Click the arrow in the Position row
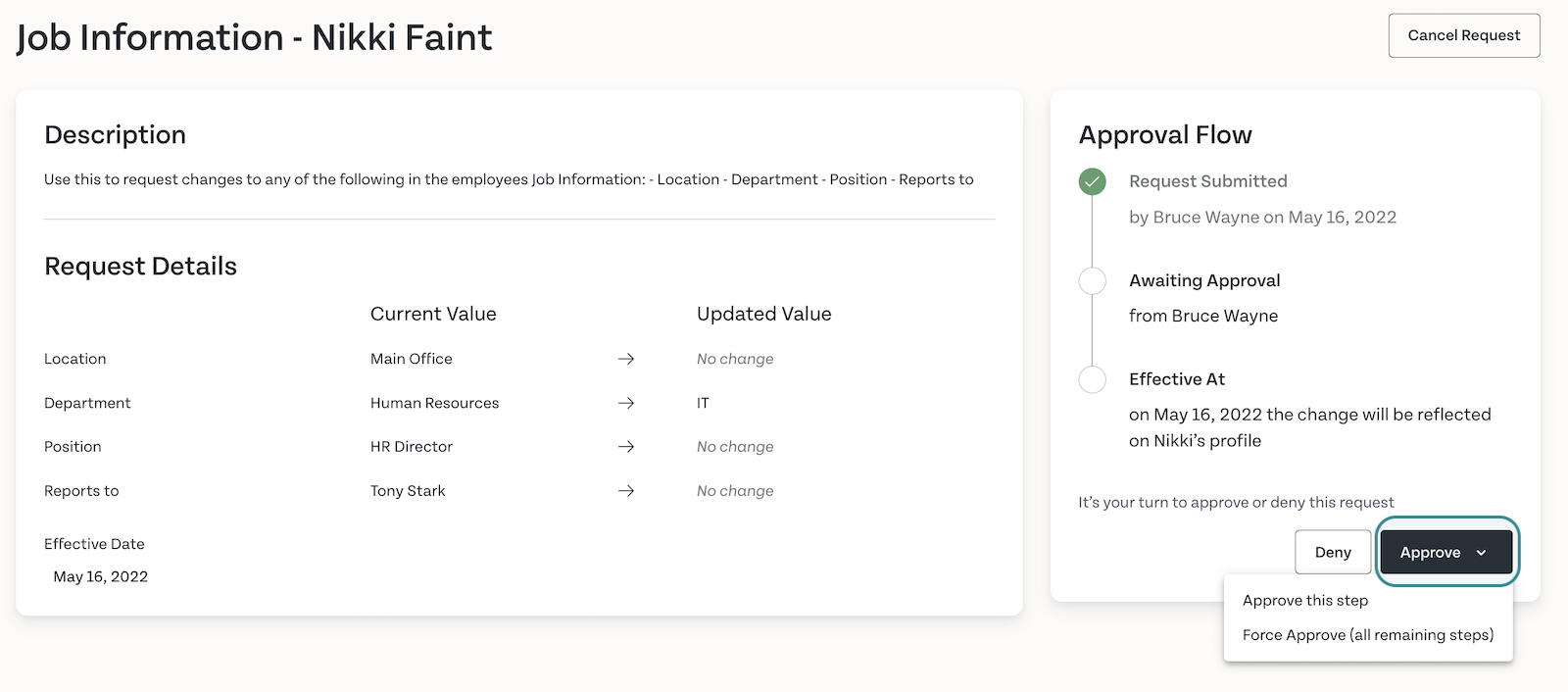 coord(626,446)
